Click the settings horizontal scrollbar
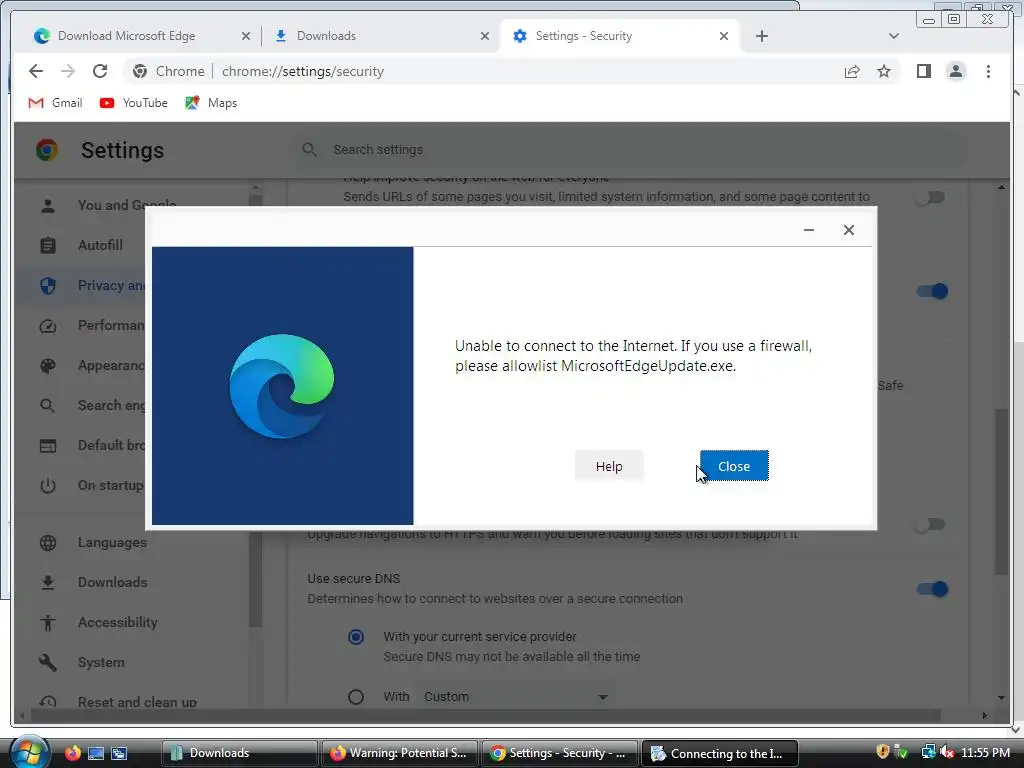 coord(487,715)
